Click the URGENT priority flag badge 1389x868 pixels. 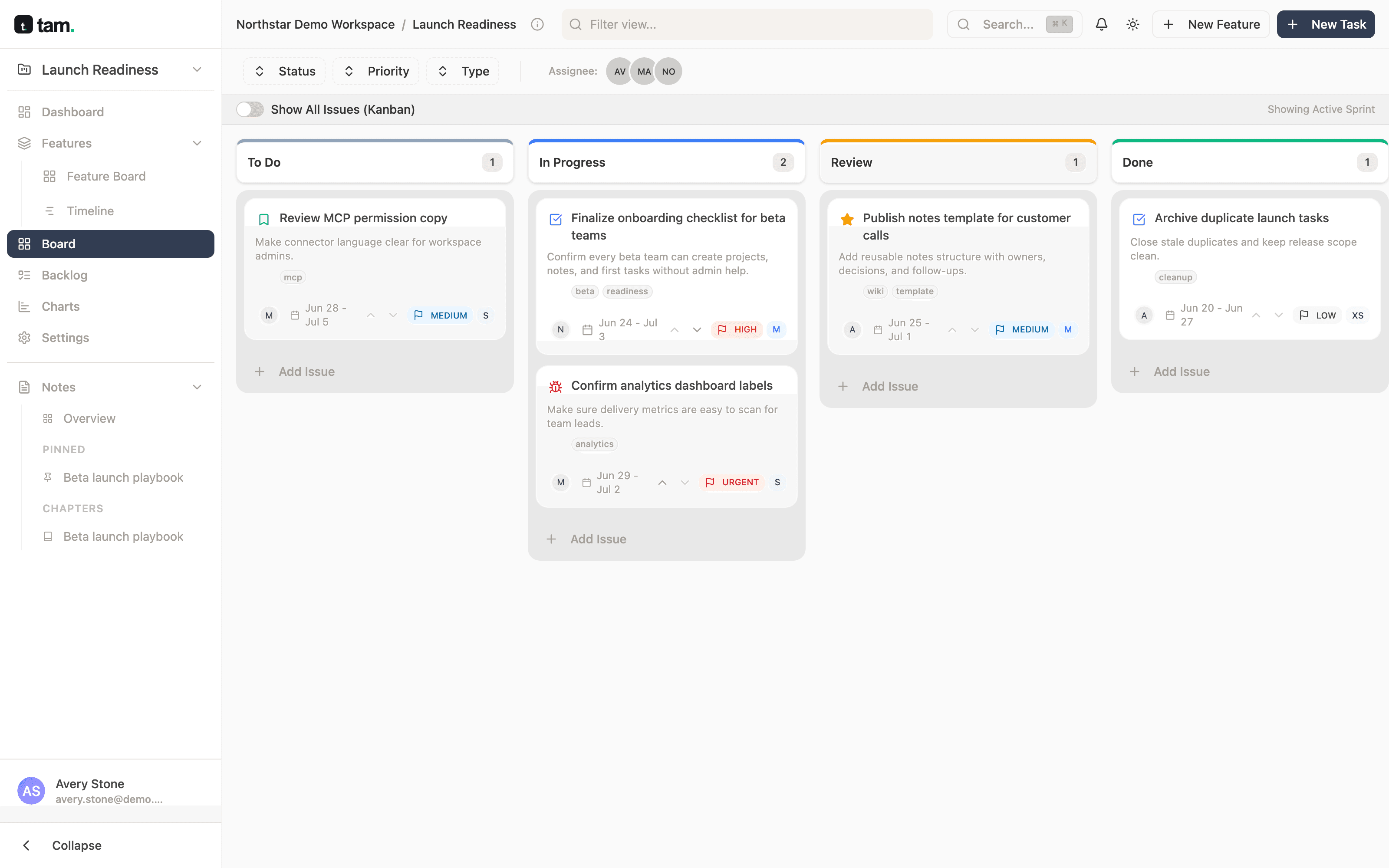[732, 482]
